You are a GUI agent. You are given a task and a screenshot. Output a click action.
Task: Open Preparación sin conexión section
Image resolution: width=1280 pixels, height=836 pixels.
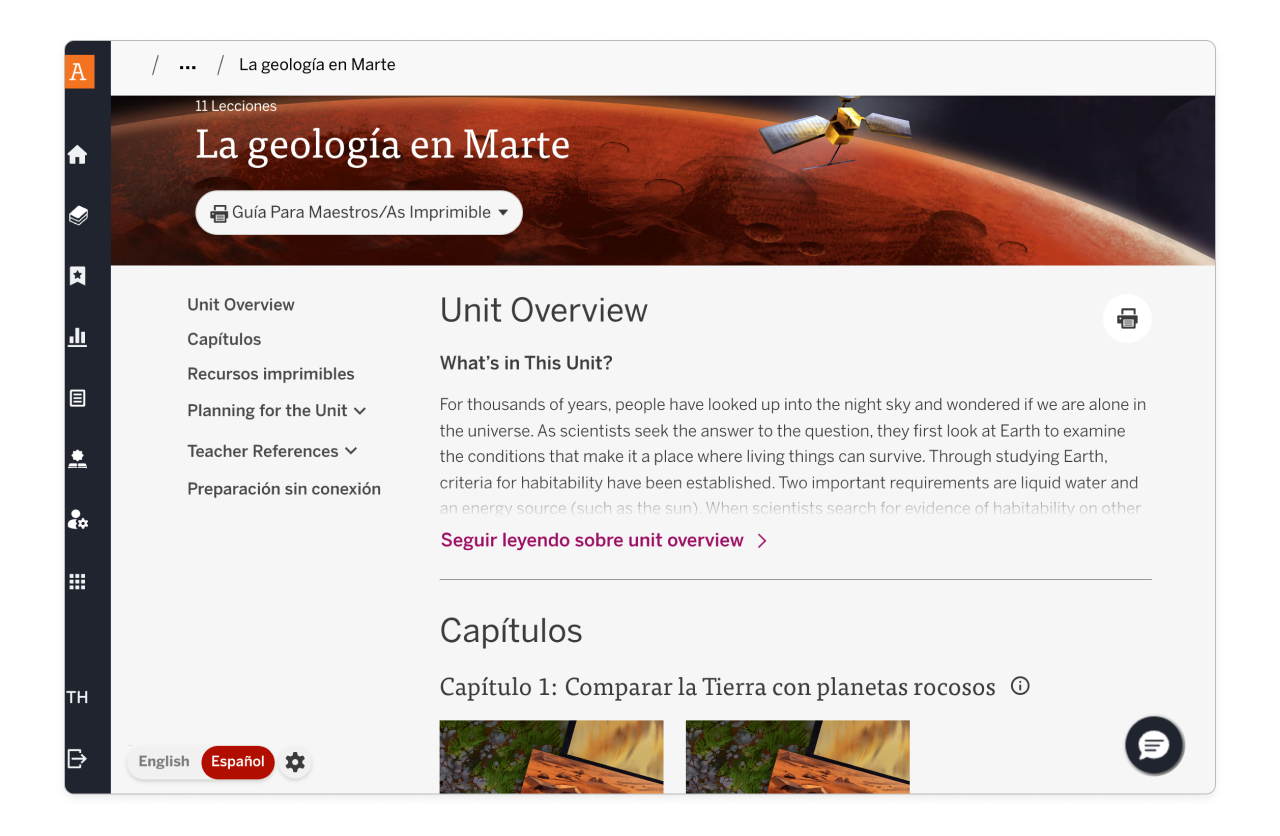coord(284,488)
